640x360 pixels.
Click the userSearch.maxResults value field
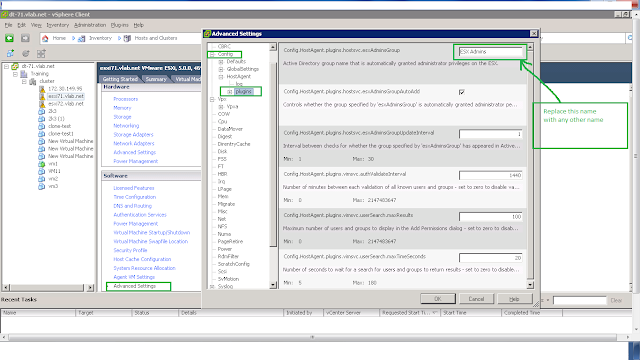click(491, 217)
